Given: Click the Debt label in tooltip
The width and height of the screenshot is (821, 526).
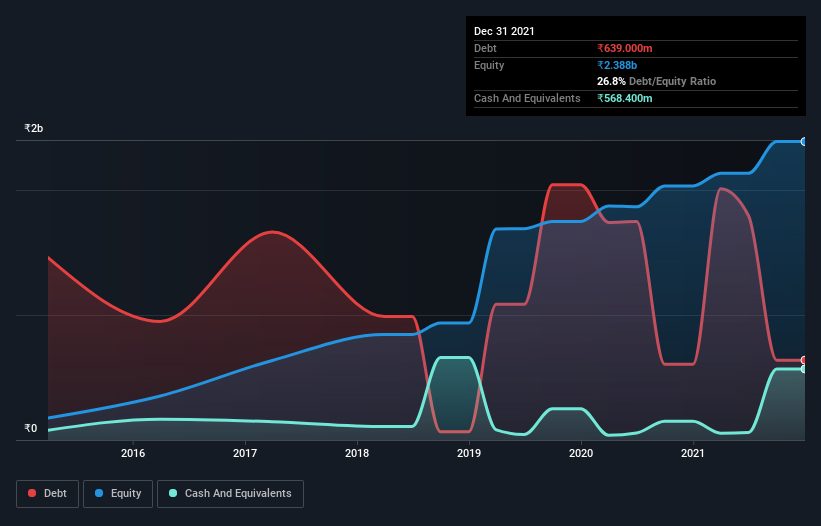Looking at the screenshot, I should pyautogui.click(x=485, y=48).
